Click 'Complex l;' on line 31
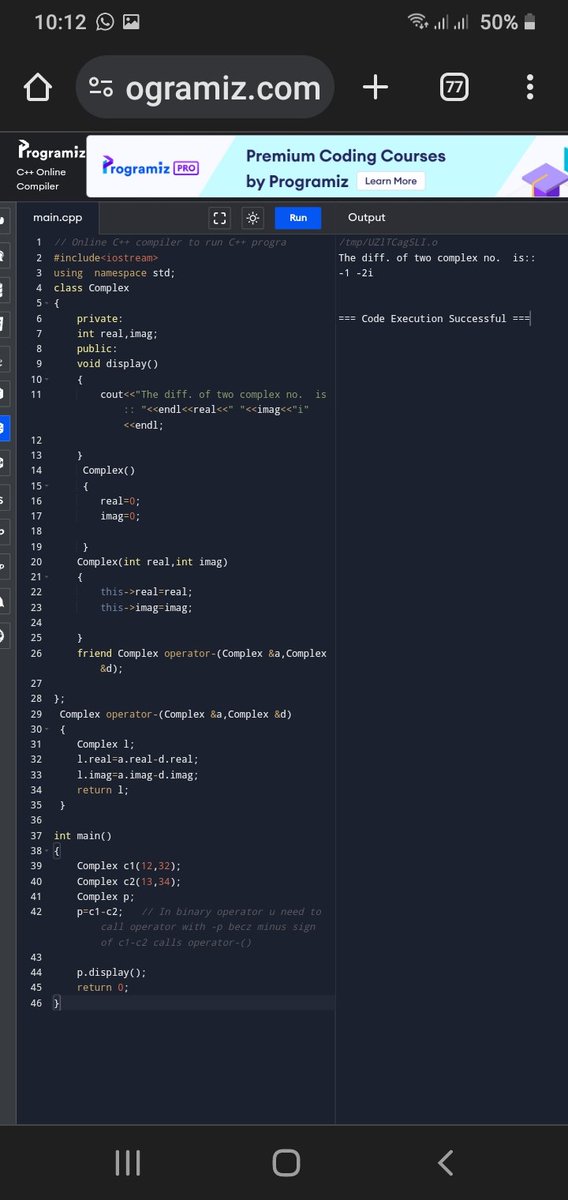This screenshot has width=568, height=1200. click(105, 744)
